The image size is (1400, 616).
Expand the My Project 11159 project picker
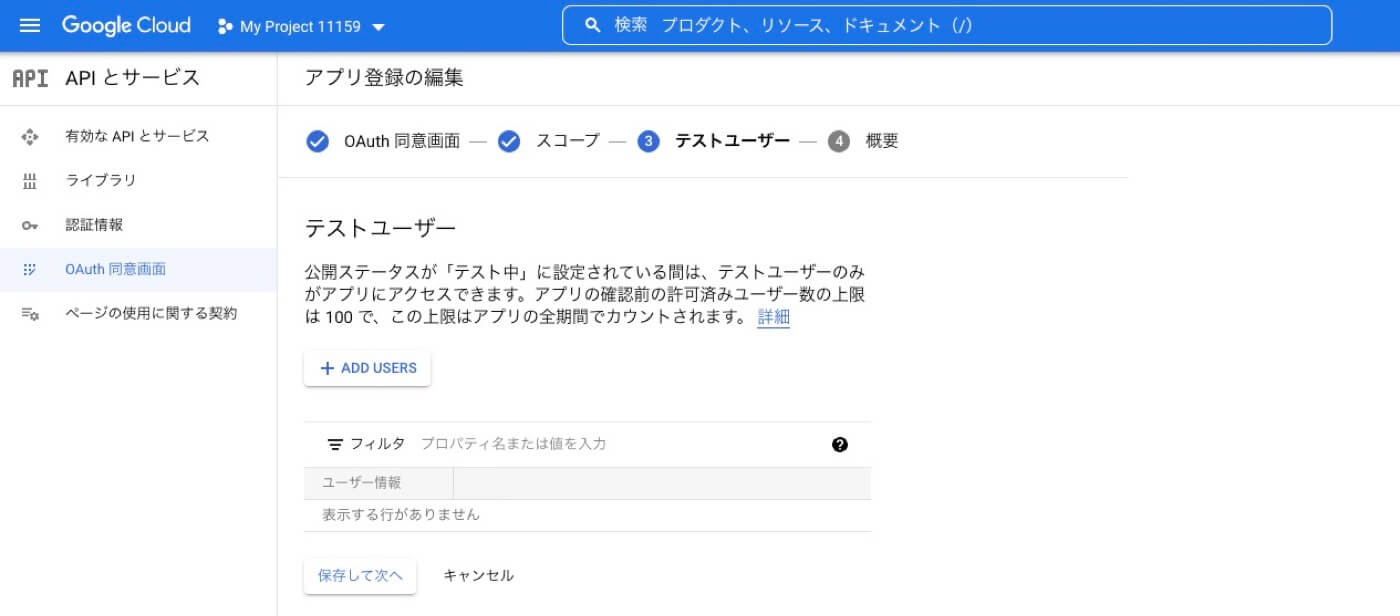click(x=299, y=28)
